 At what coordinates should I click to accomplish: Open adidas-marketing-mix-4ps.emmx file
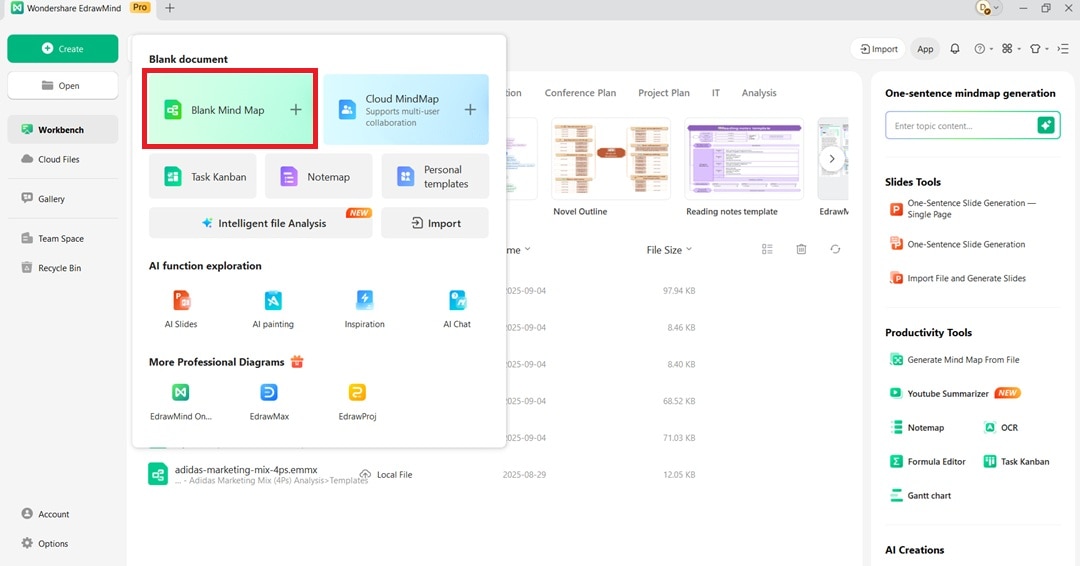[246, 470]
